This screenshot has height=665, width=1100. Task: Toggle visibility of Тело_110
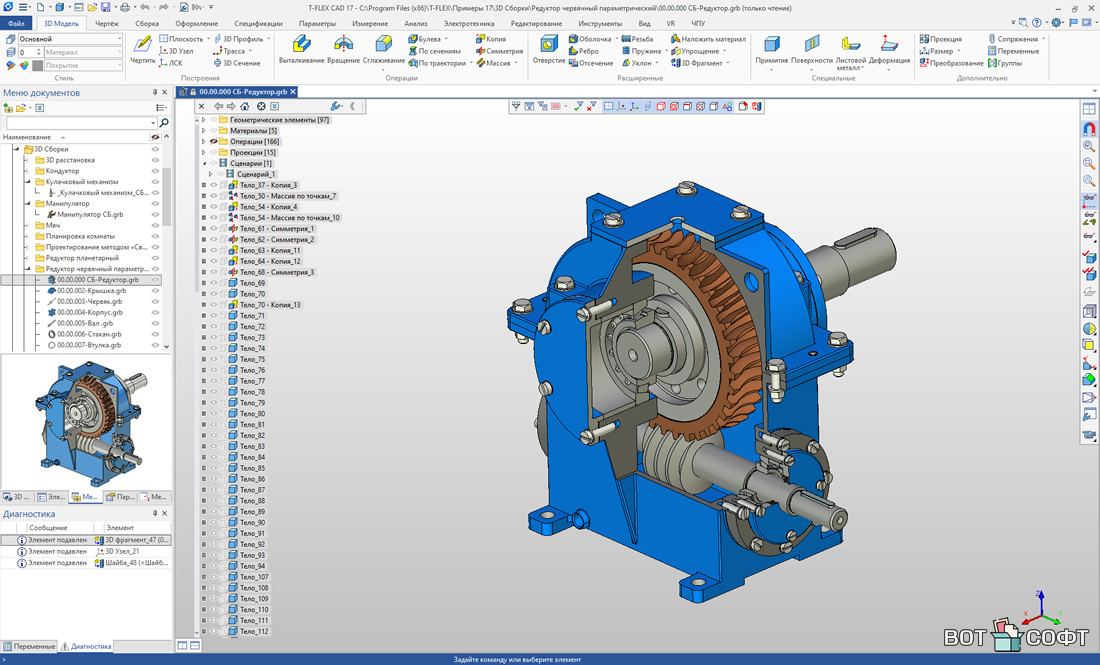click(214, 610)
